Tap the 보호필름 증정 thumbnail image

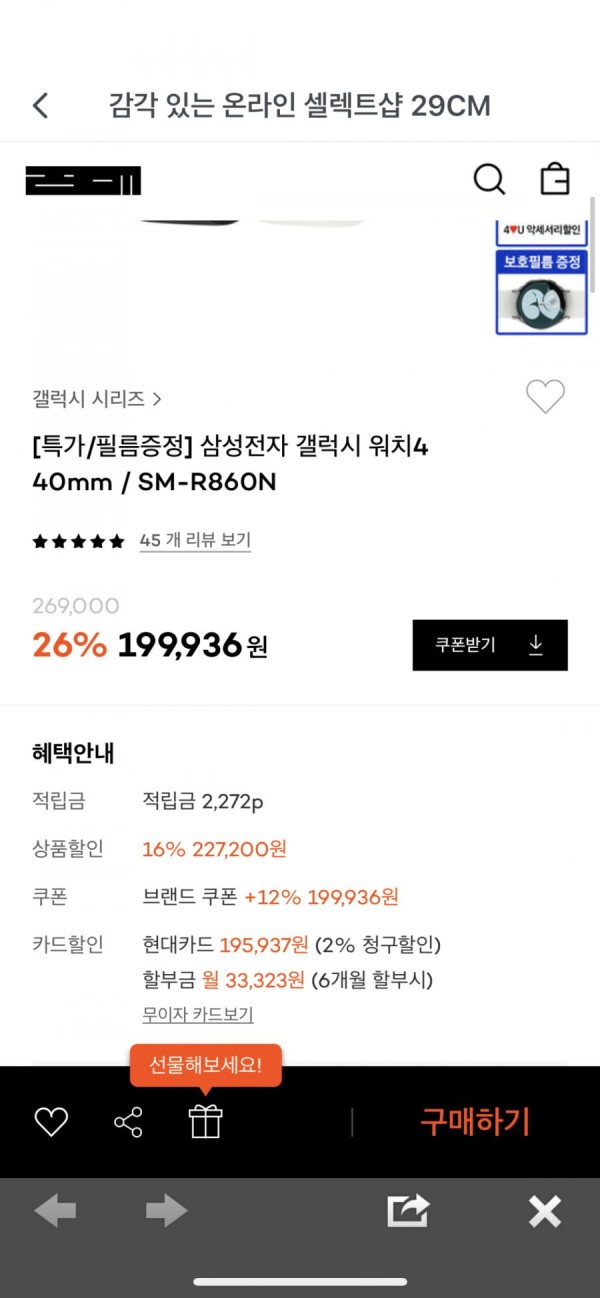click(x=541, y=291)
